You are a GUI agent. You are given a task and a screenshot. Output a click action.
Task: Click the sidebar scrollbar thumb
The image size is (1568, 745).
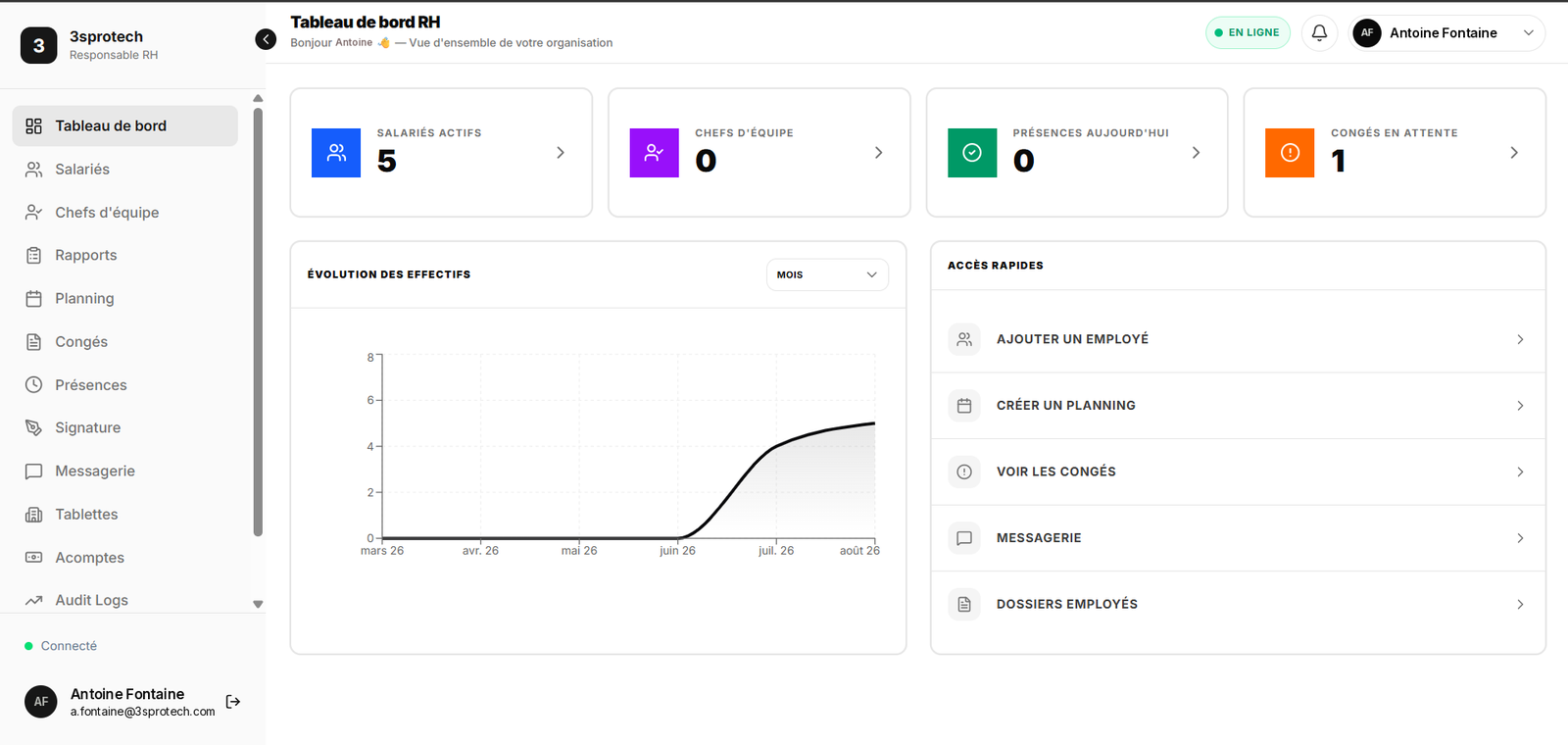[x=258, y=323]
